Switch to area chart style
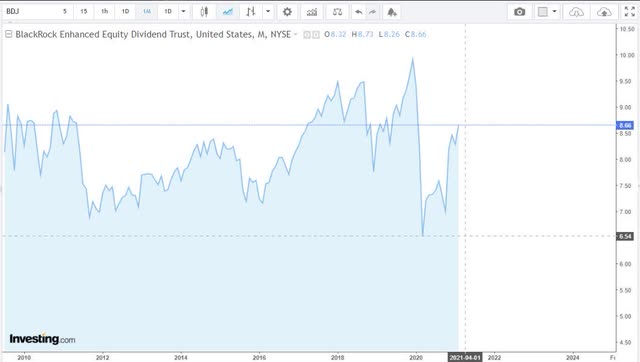This screenshot has height=362, width=640. [x=228, y=12]
